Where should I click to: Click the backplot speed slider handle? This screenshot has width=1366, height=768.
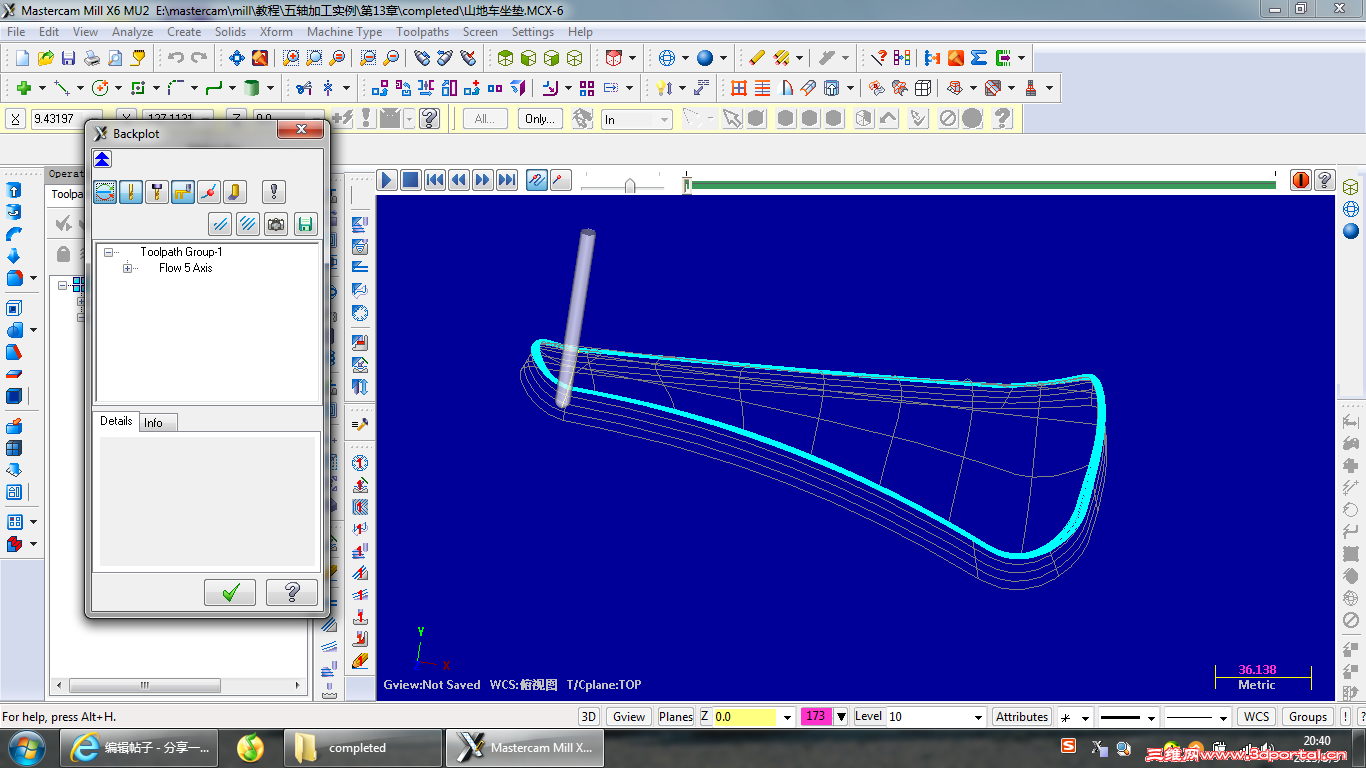[x=629, y=185]
